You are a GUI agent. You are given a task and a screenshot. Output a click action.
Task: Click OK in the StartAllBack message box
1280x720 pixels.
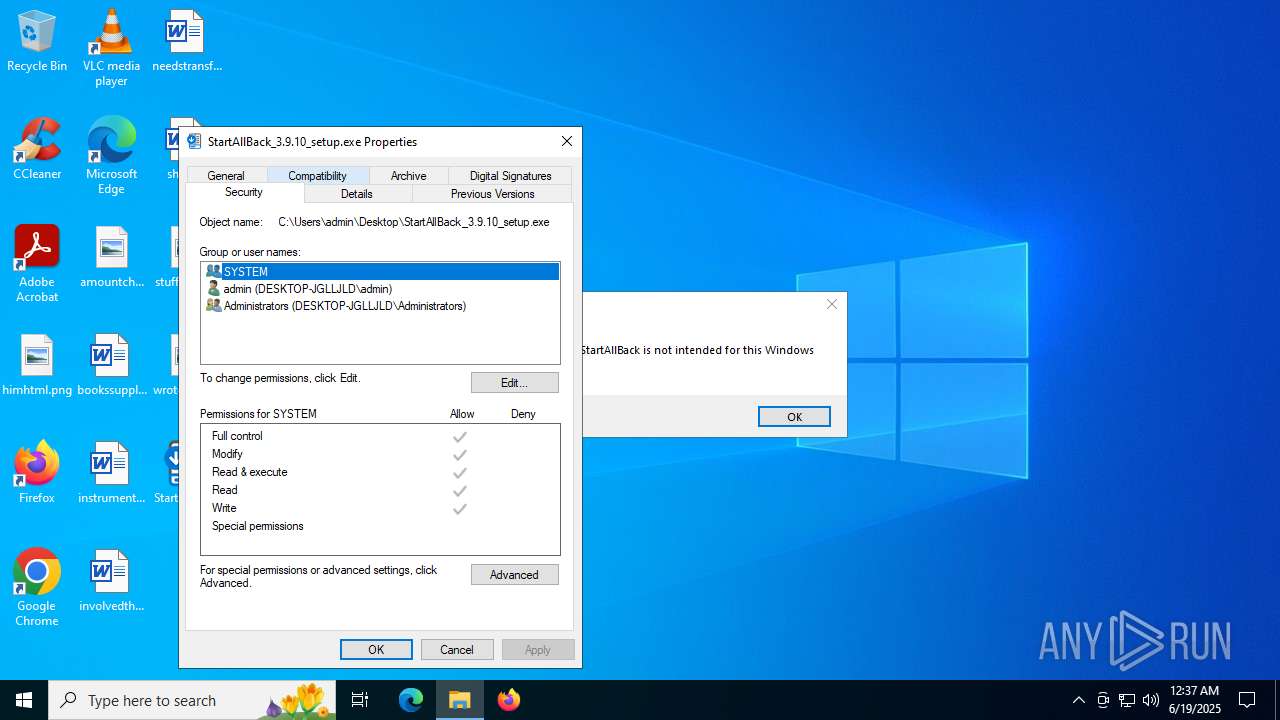[x=794, y=417]
